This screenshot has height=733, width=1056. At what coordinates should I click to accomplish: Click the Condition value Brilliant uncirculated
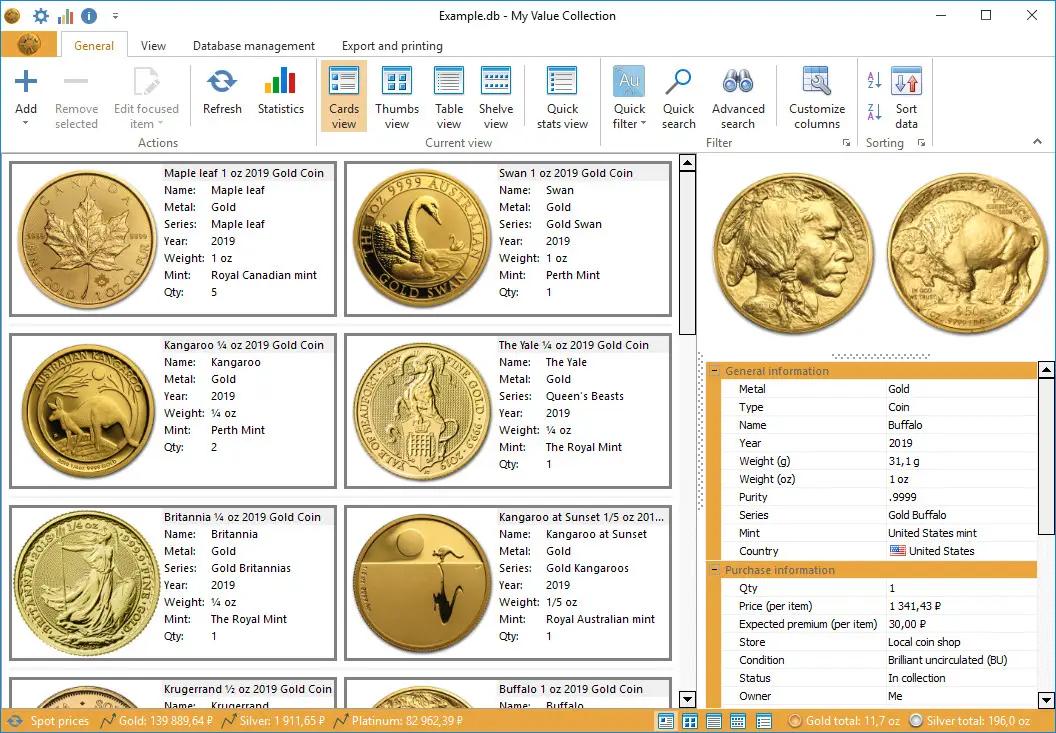[x=948, y=660]
